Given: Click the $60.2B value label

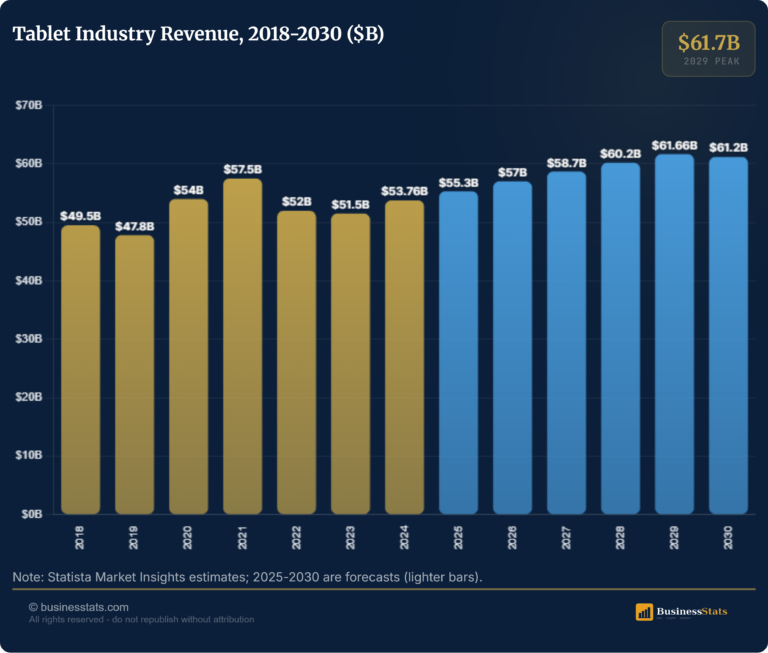Looking at the screenshot, I should [621, 154].
